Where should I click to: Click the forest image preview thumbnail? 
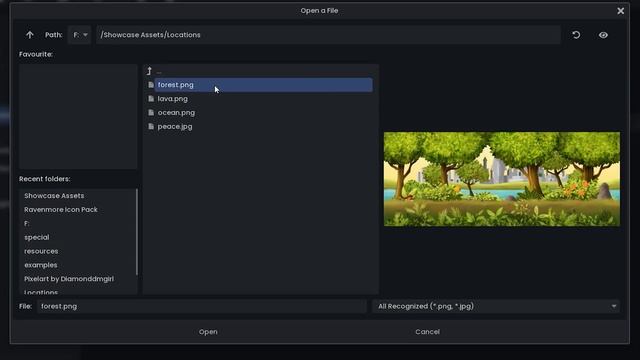(502, 179)
